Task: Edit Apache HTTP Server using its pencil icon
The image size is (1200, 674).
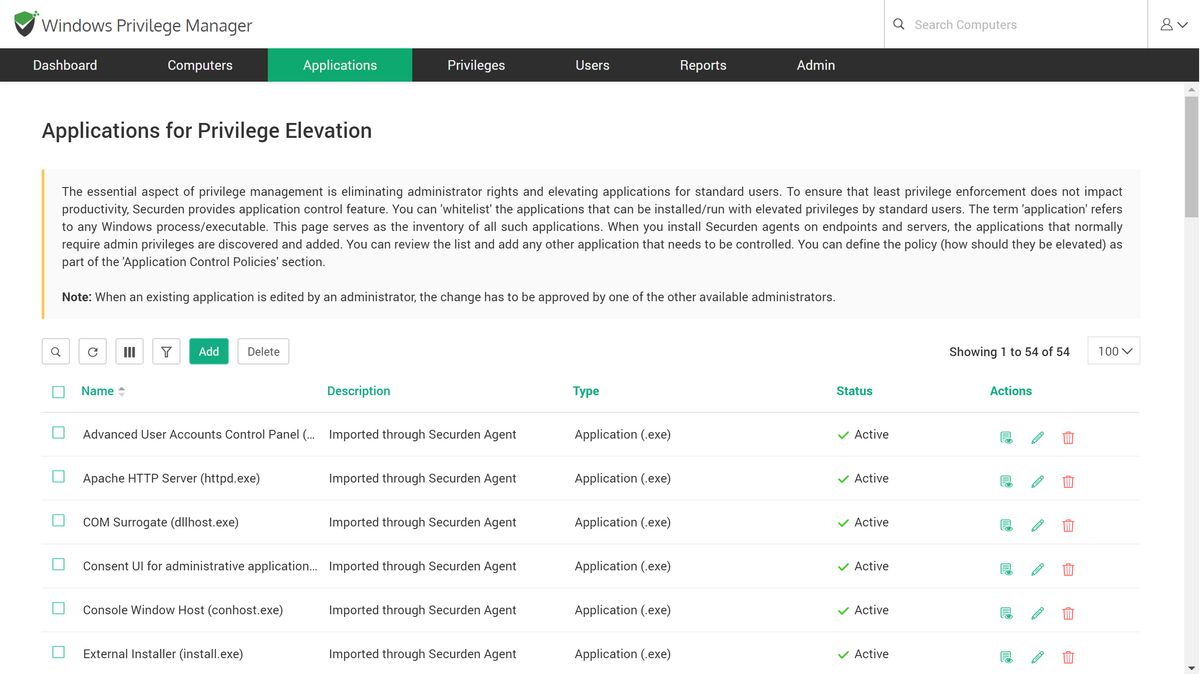Action: 1037,481
